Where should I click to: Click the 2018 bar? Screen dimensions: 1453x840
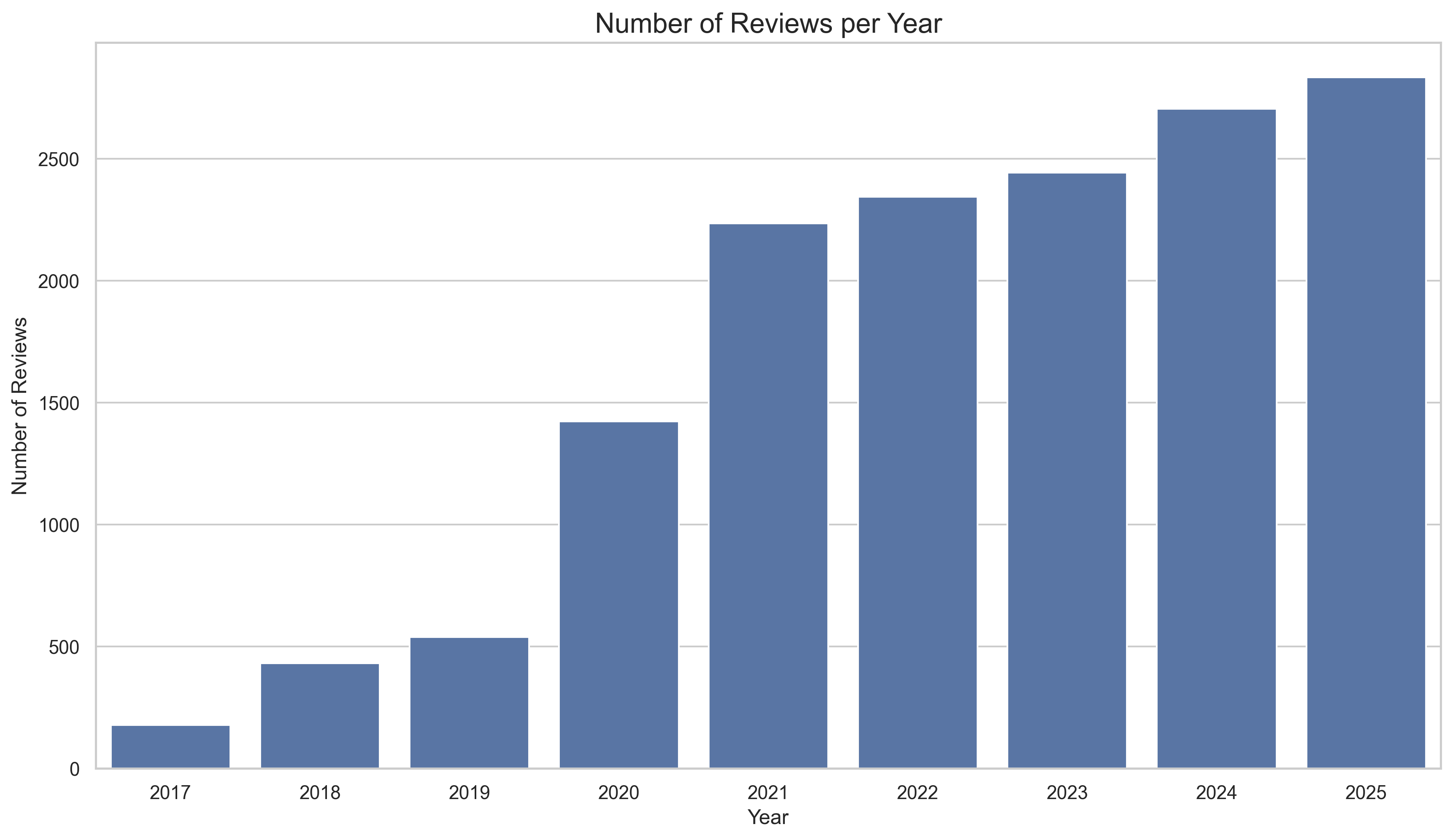click(320, 716)
